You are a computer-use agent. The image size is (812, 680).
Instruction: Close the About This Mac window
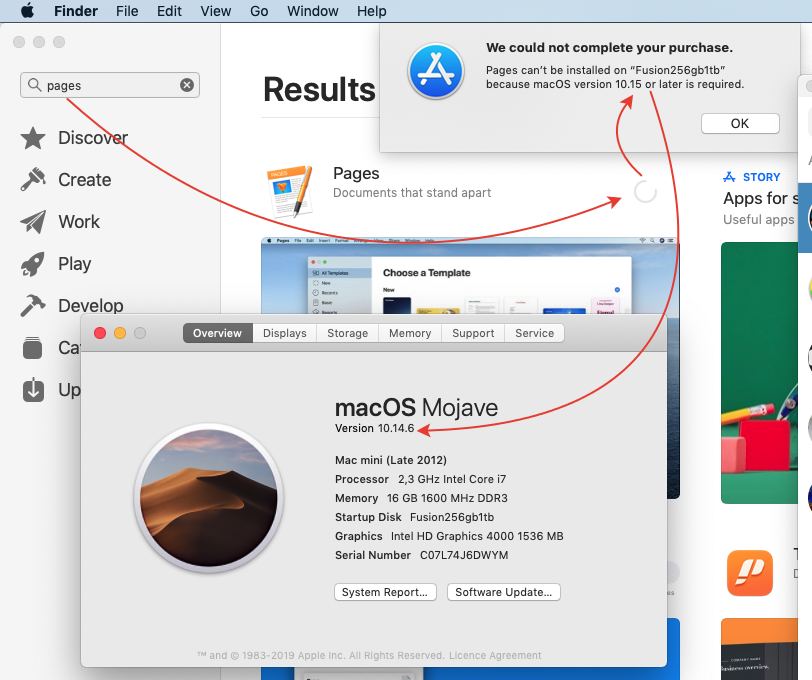point(100,333)
